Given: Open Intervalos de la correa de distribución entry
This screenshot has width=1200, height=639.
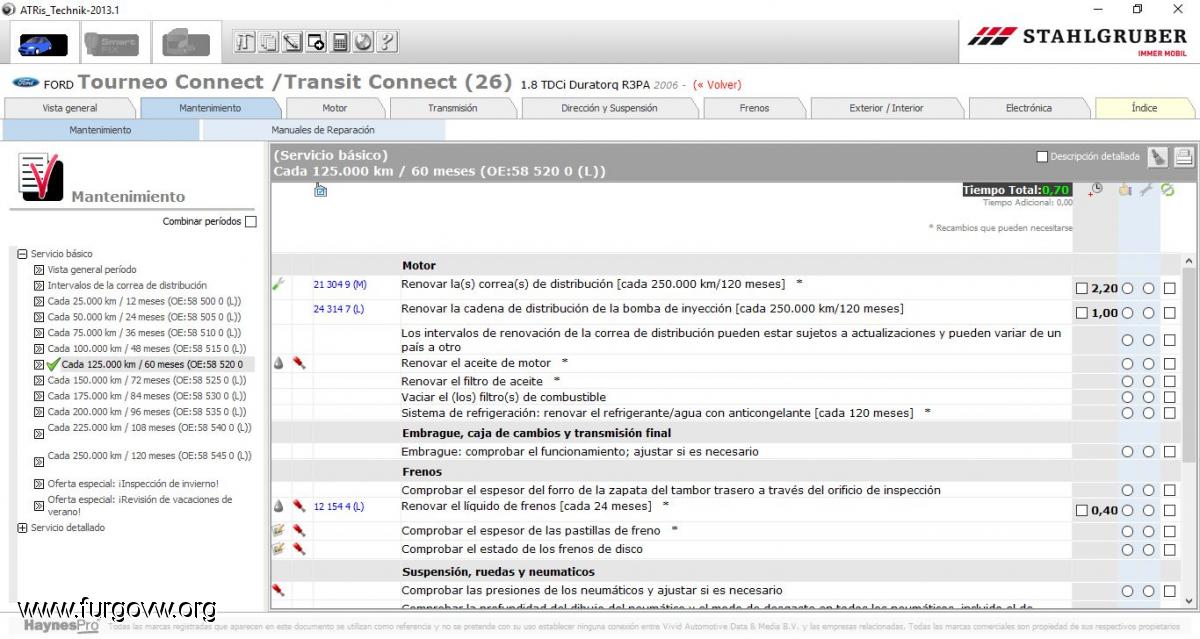Looking at the screenshot, I should [x=127, y=285].
